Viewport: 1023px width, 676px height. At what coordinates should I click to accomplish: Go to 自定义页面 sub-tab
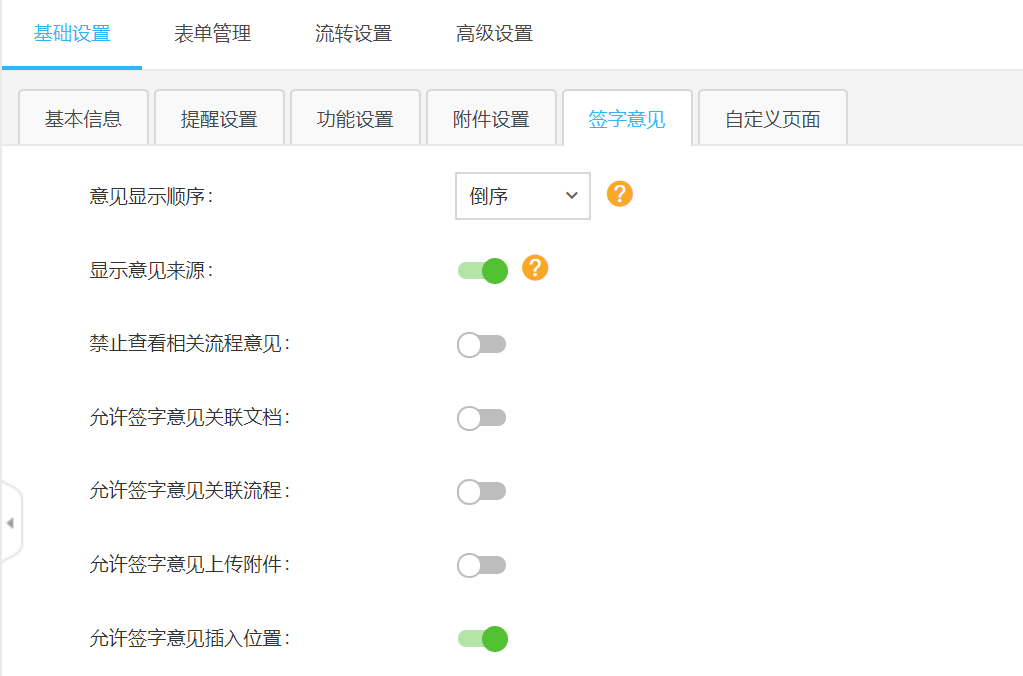(773, 119)
